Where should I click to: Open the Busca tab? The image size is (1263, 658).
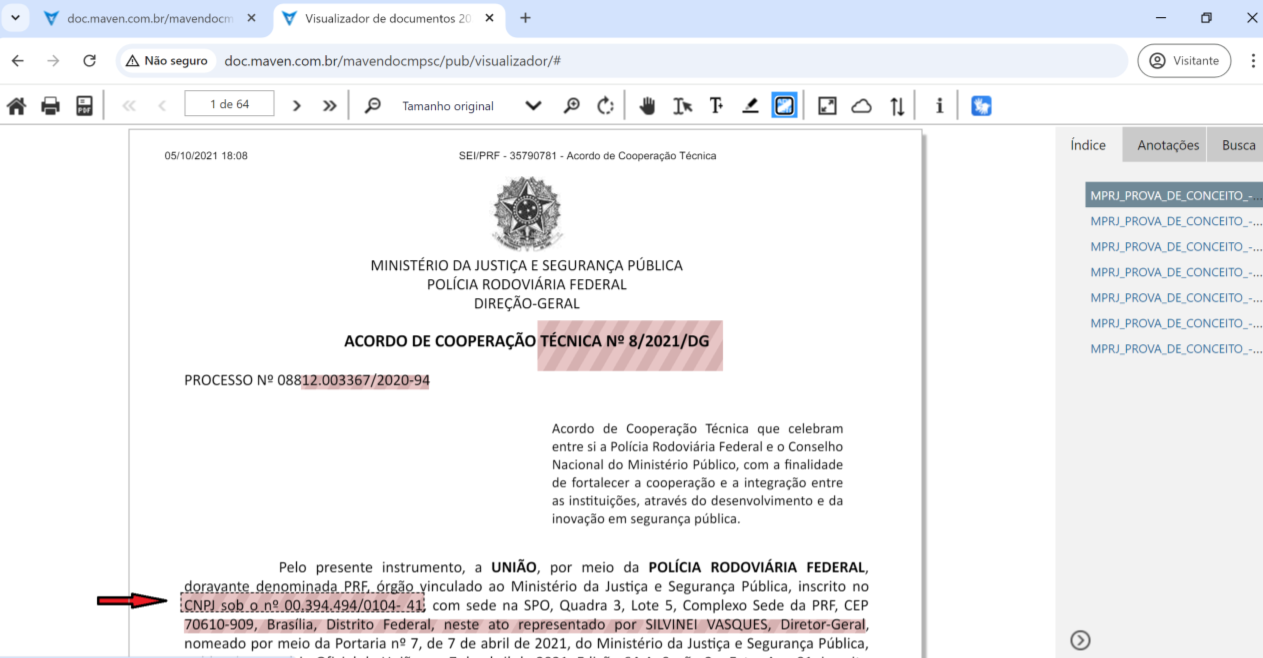(1237, 145)
